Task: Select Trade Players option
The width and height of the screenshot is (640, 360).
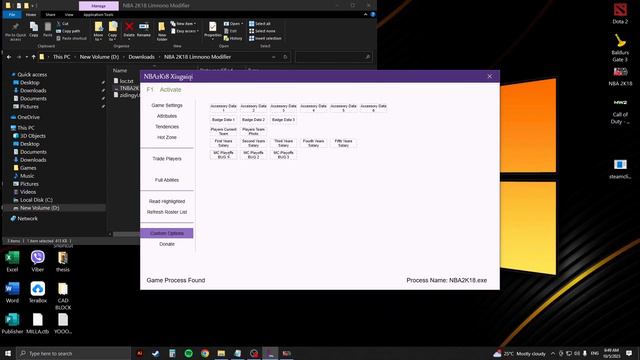Action: (x=167, y=158)
